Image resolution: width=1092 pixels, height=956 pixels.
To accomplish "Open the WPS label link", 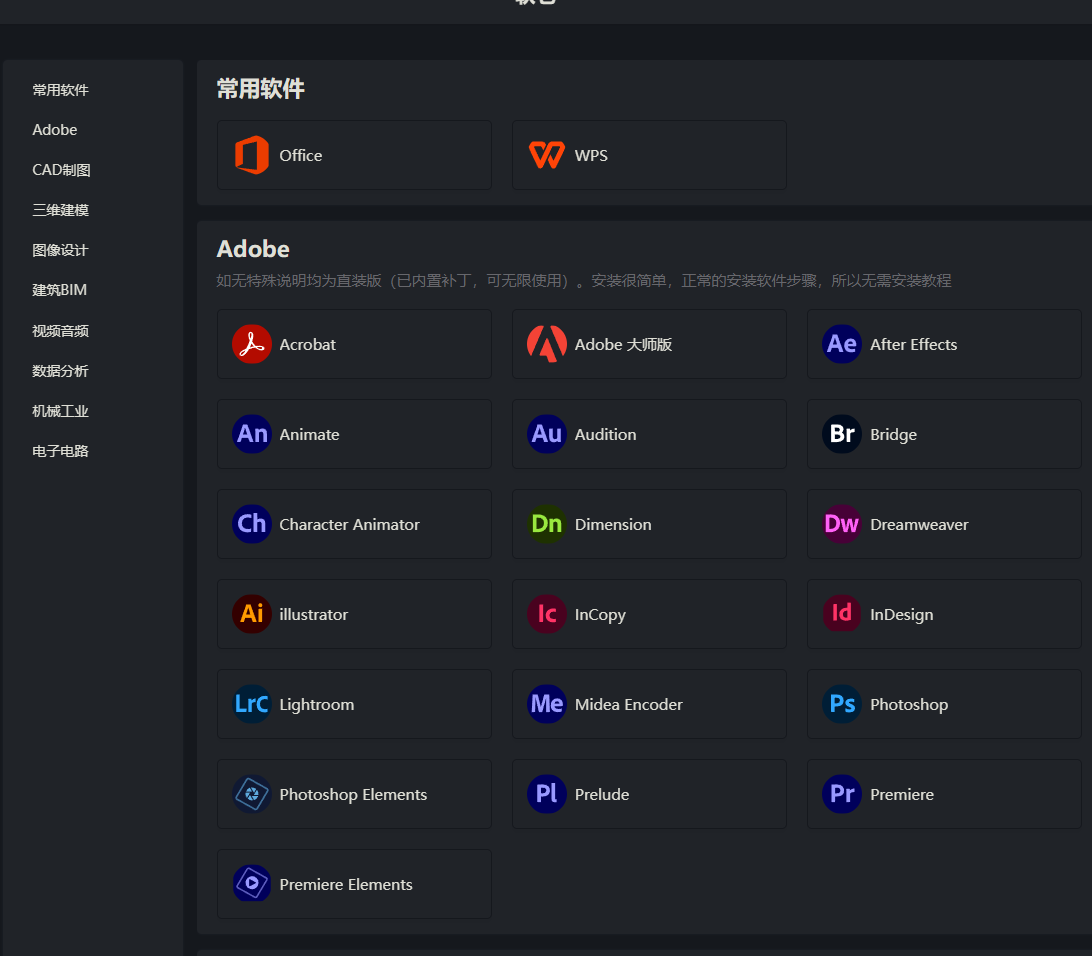I will [x=591, y=155].
